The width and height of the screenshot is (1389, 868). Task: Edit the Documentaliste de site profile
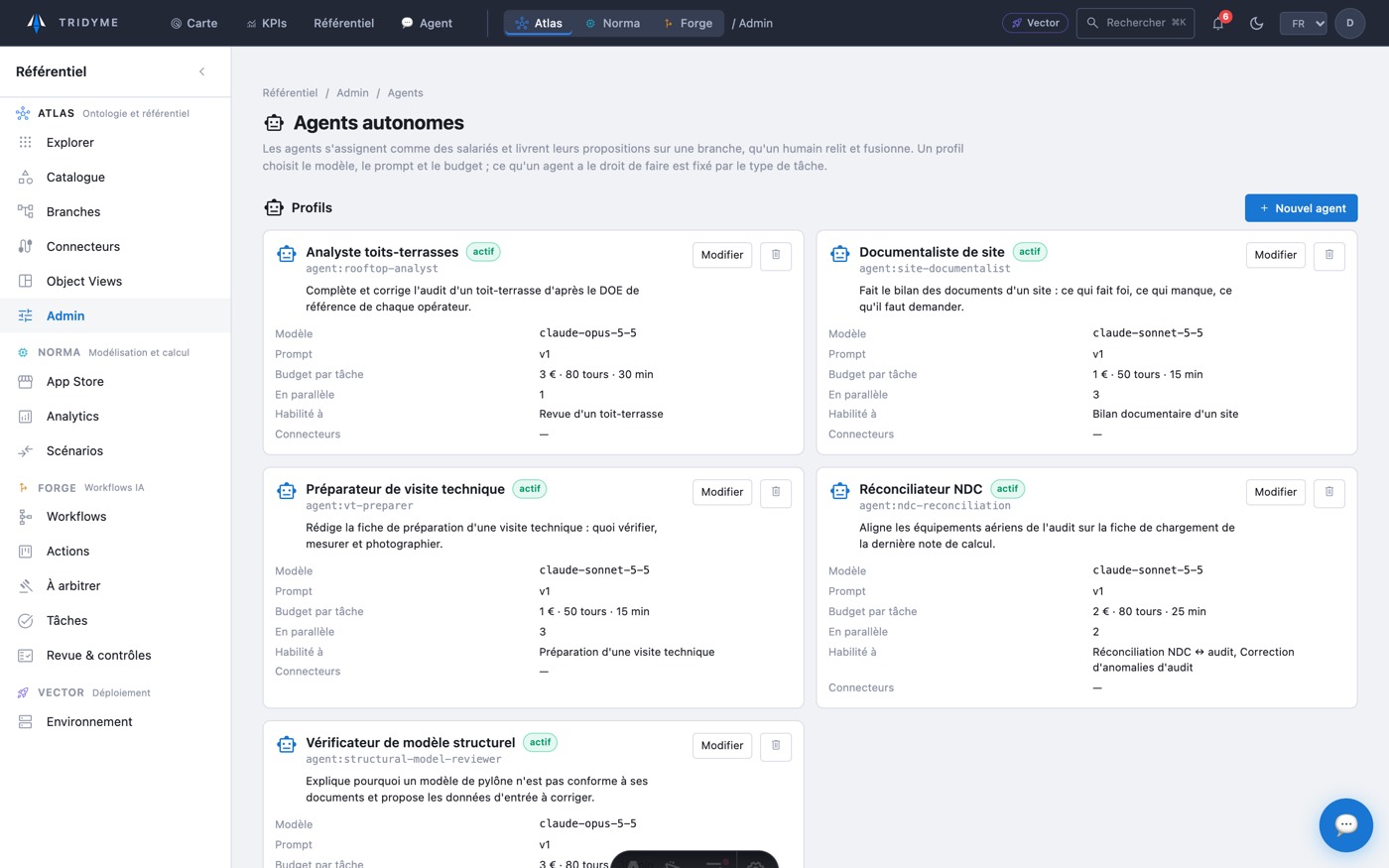(1275, 255)
